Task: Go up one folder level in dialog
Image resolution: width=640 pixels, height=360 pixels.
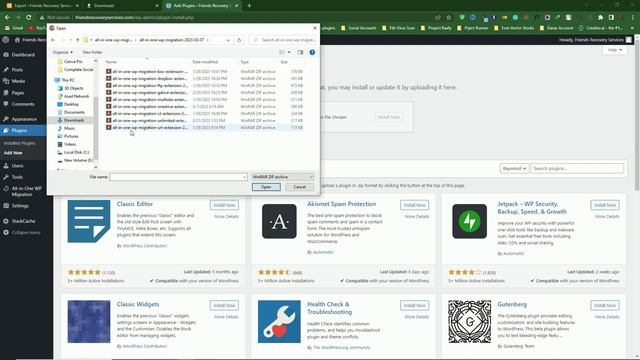Action: tap(78, 40)
